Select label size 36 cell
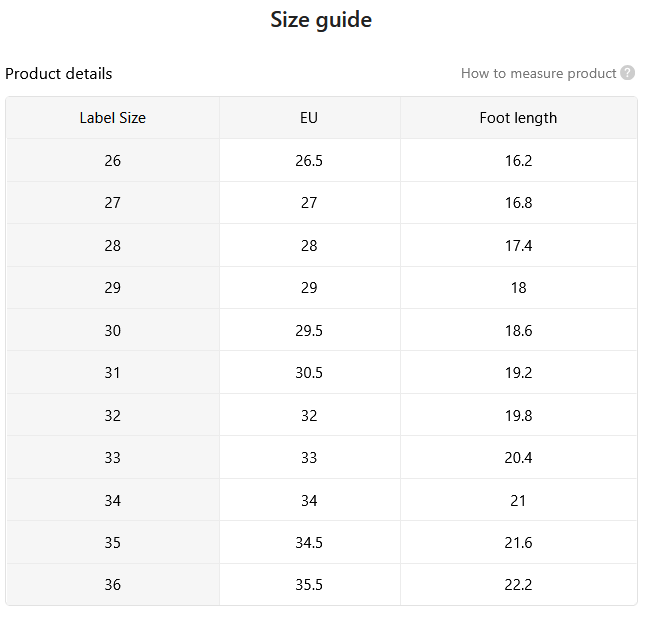The width and height of the screenshot is (646, 618). click(x=112, y=584)
